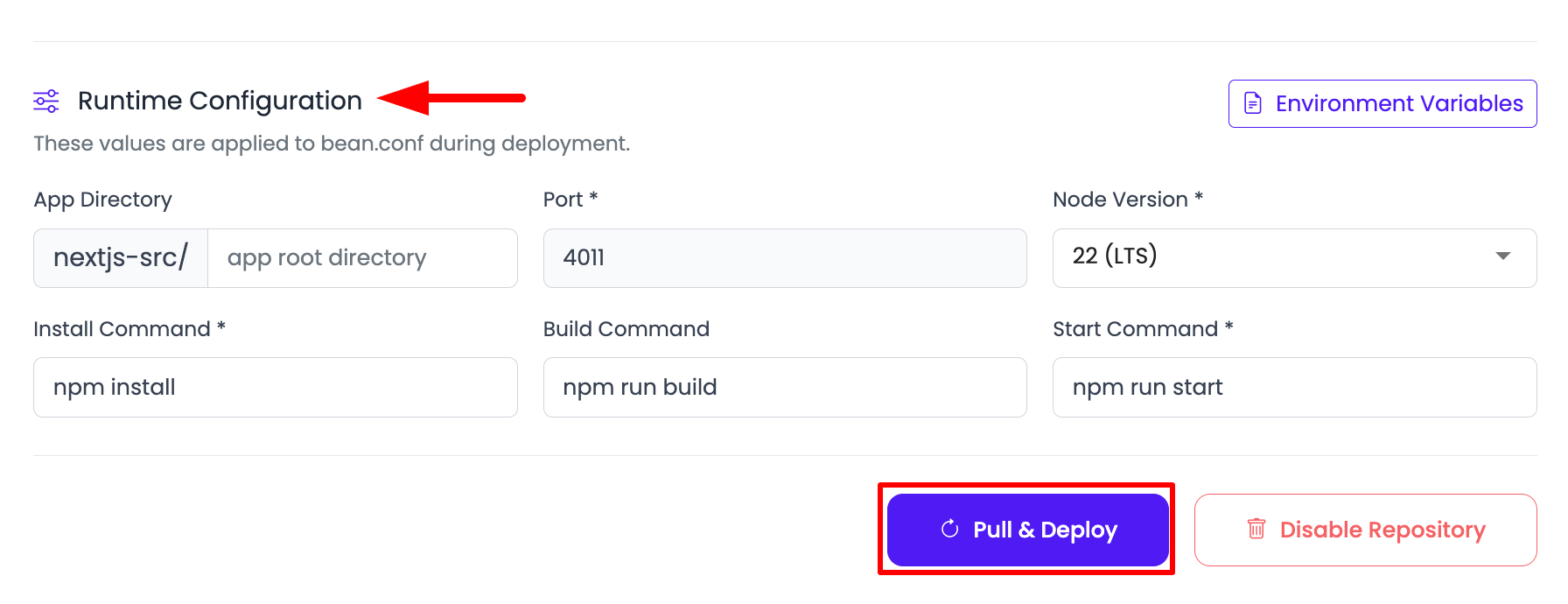The width and height of the screenshot is (1568, 604).
Task: Click the Start Command label
Action: coord(1143,329)
